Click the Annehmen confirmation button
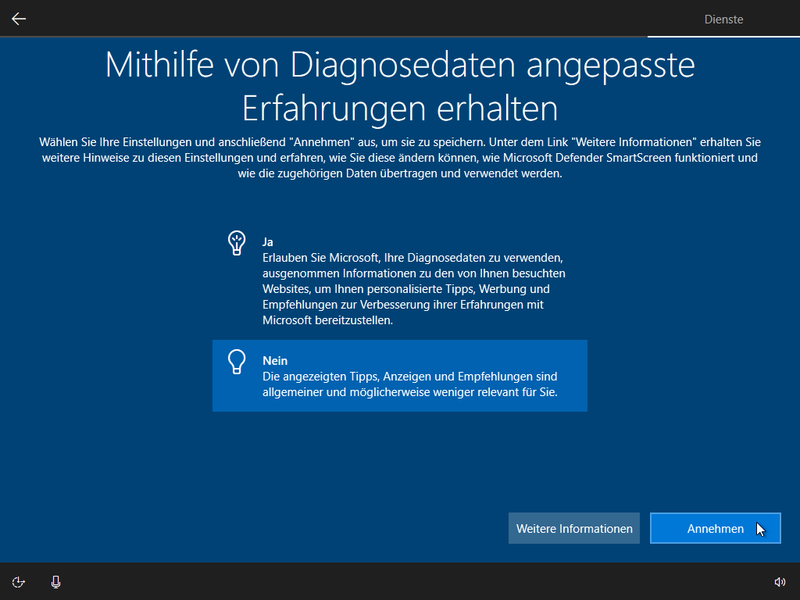Image resolution: width=800 pixels, height=600 pixels. [715, 528]
